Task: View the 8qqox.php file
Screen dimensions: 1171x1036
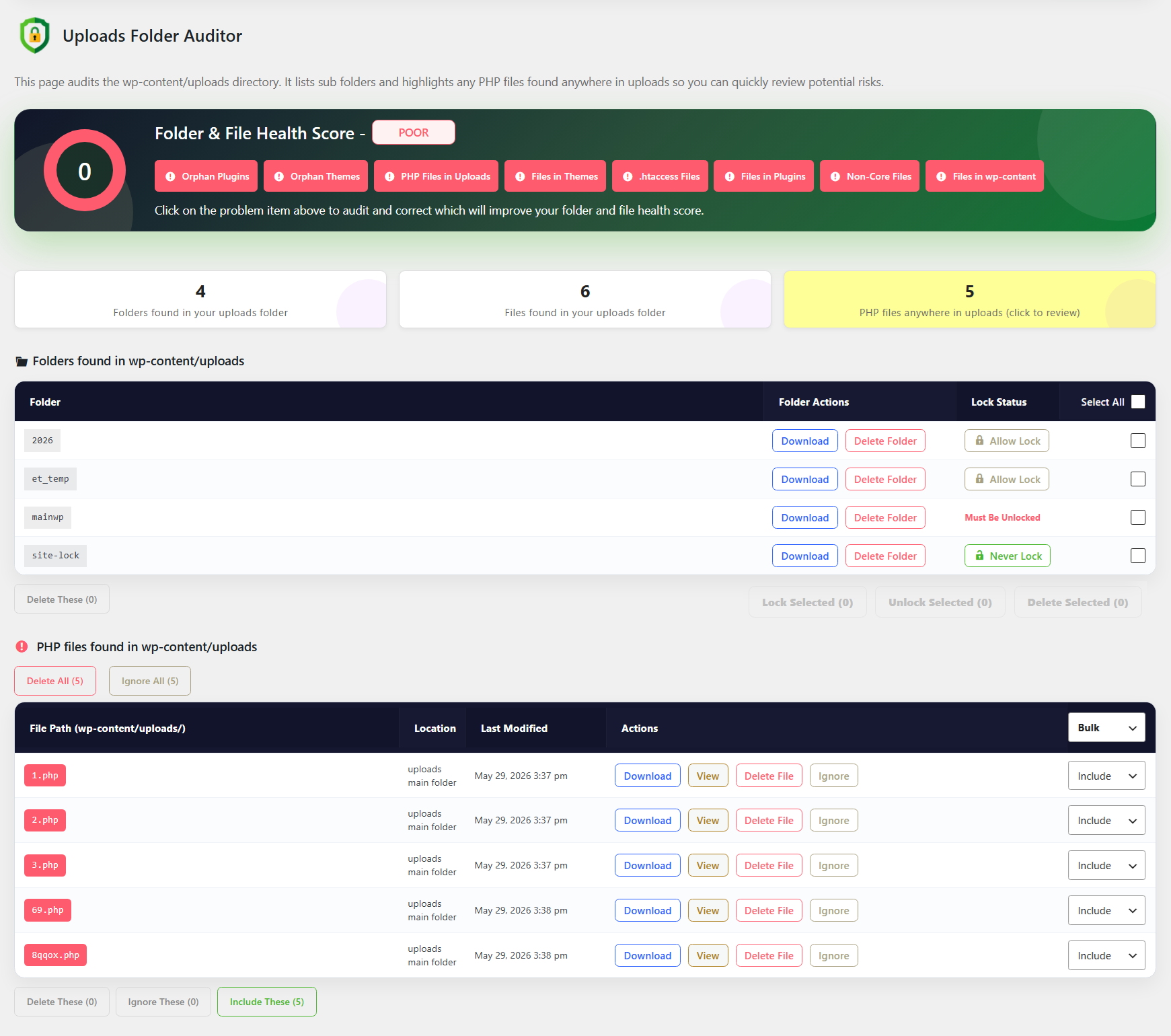Action: click(x=708, y=955)
